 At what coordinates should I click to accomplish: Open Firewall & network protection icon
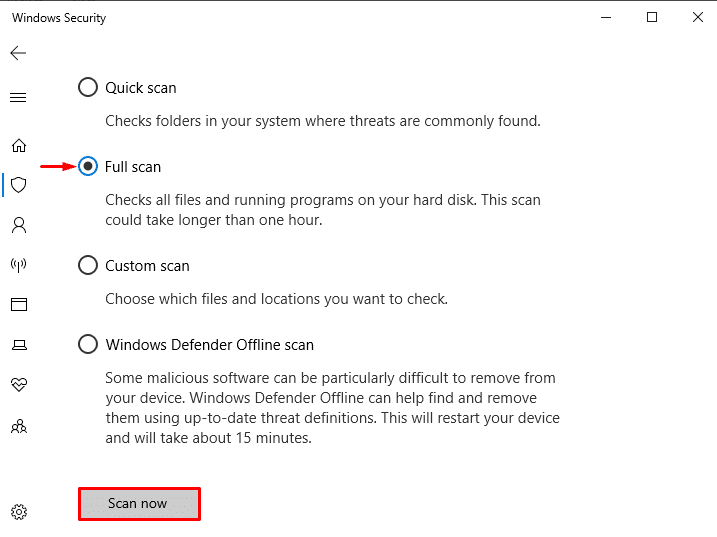click(18, 265)
